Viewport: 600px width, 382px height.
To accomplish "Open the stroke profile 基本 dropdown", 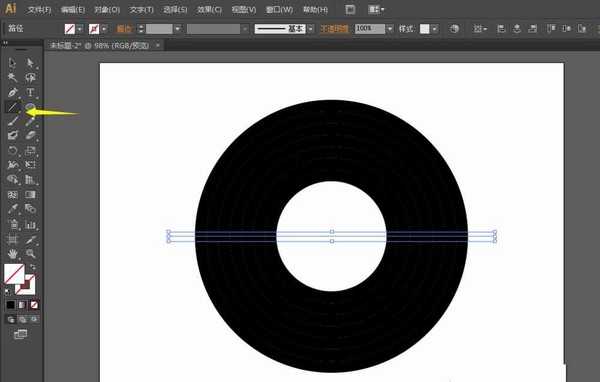I will (x=311, y=29).
